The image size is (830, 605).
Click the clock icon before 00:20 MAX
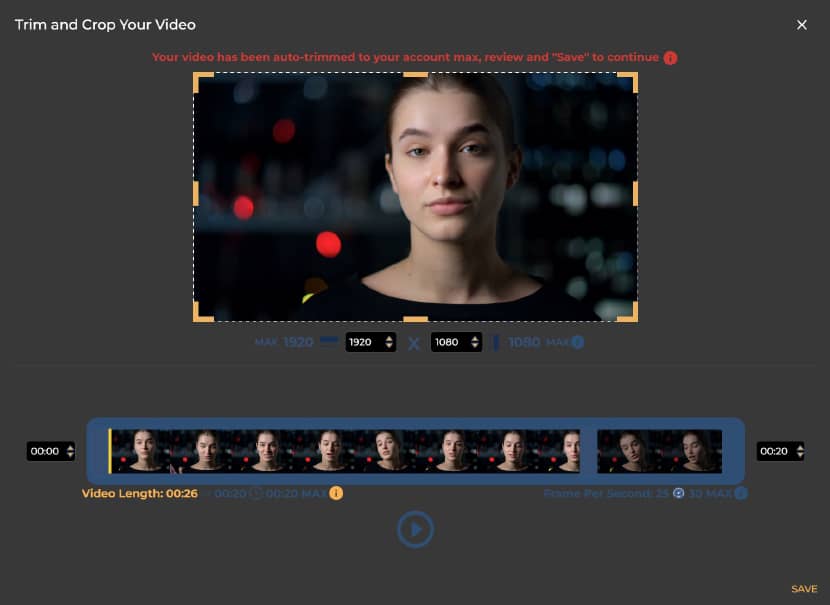[256, 493]
